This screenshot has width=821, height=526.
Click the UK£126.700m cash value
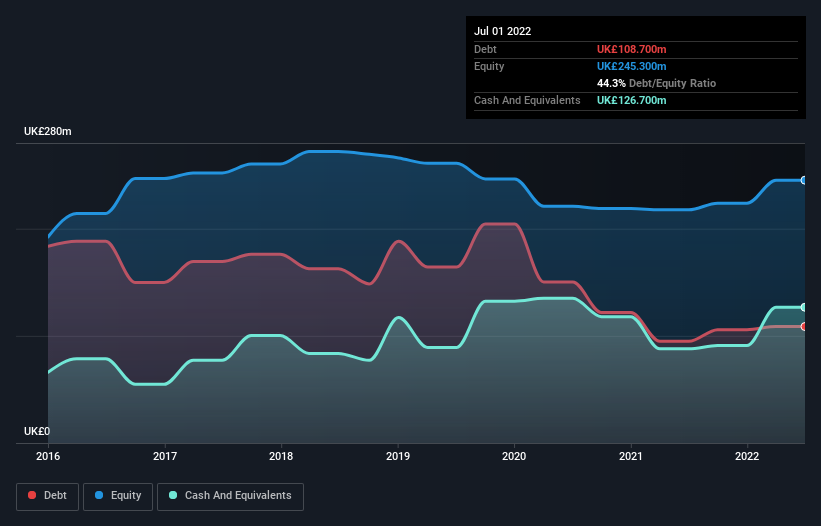(x=631, y=100)
